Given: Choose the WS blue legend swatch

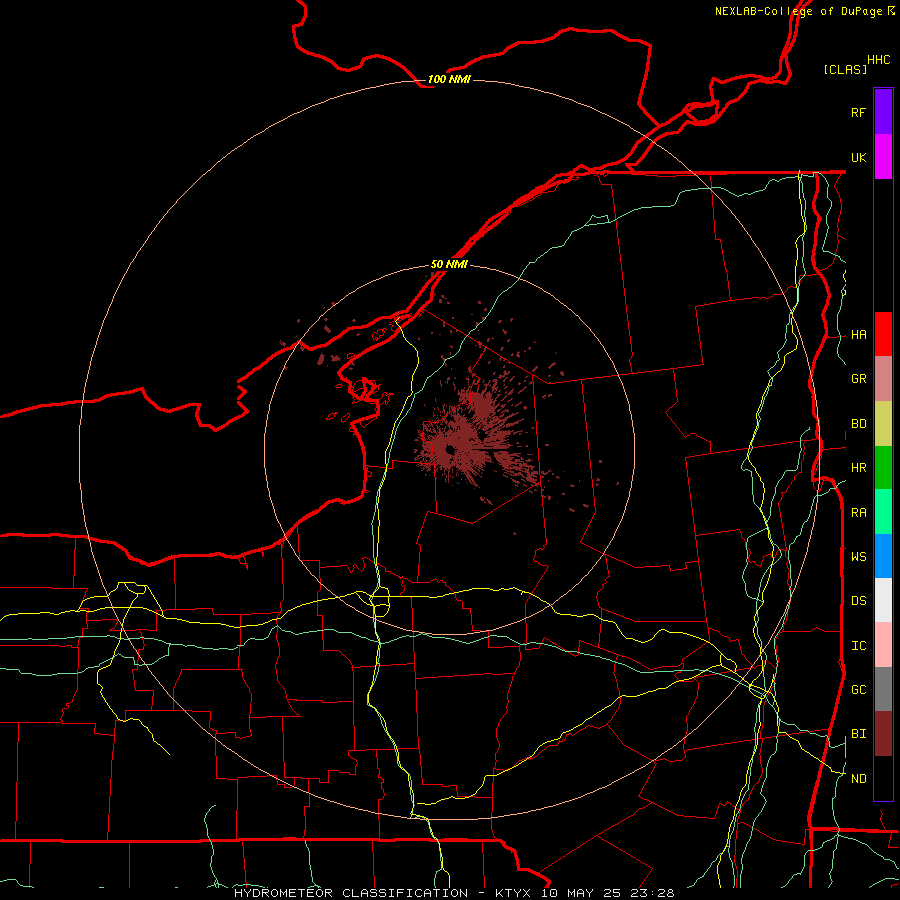Looking at the screenshot, I should [x=883, y=556].
